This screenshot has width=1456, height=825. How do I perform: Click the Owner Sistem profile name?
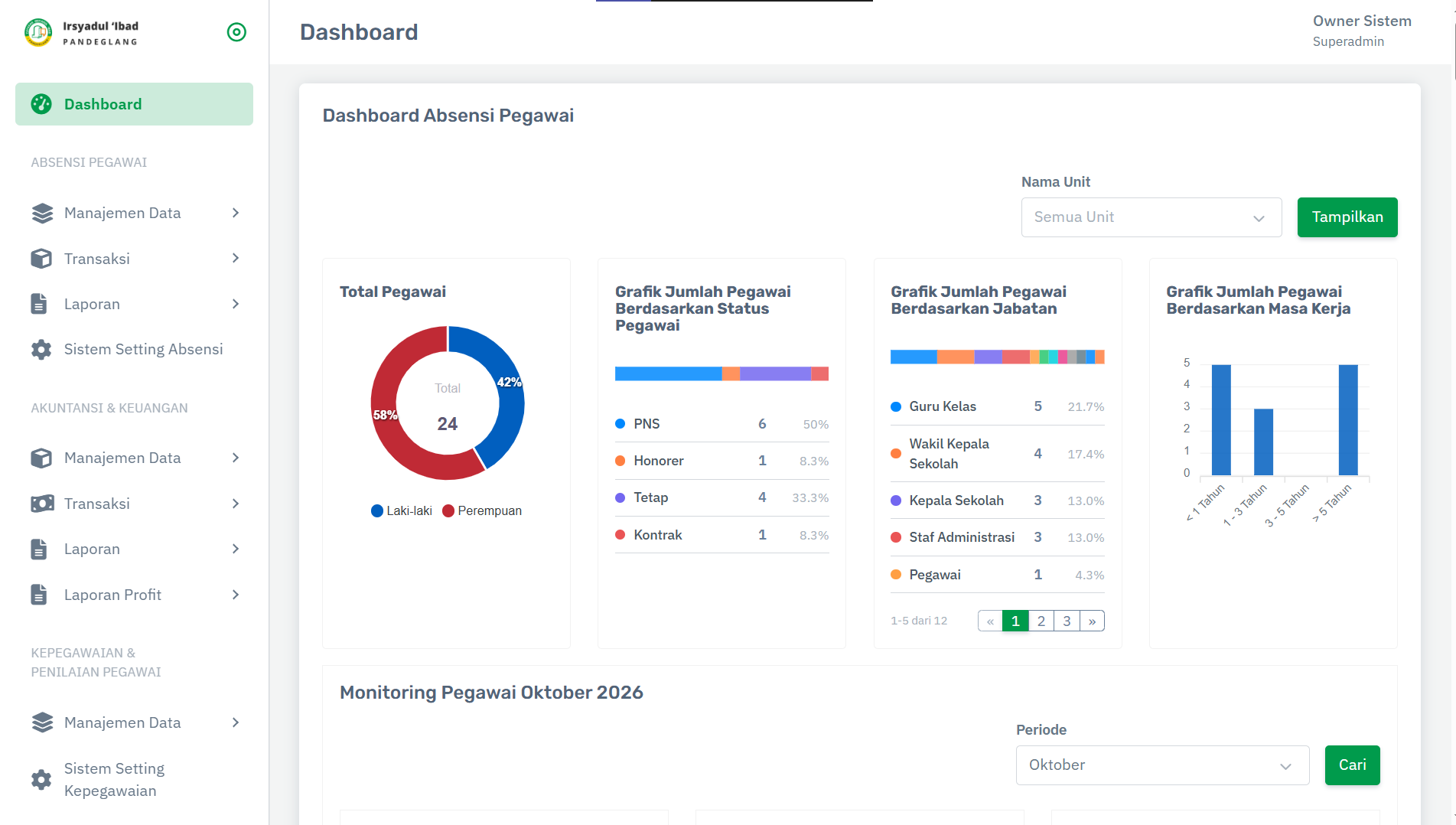click(x=1362, y=21)
